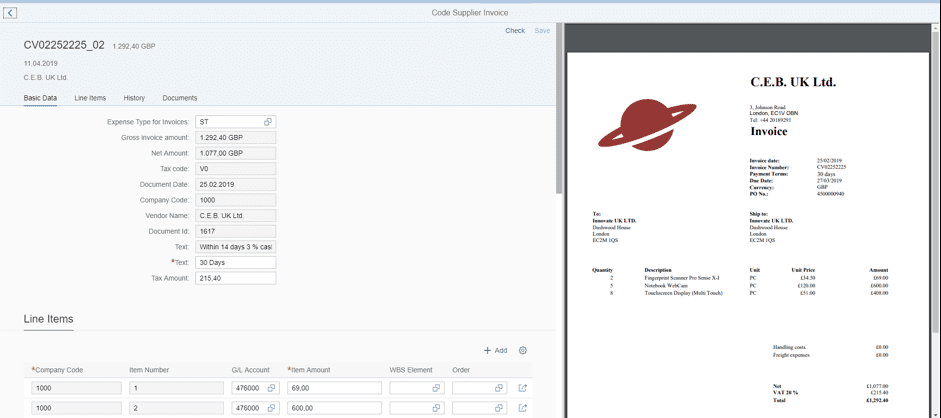Open line items table settings gear
This screenshot has width=941, height=418.
pyautogui.click(x=522, y=350)
